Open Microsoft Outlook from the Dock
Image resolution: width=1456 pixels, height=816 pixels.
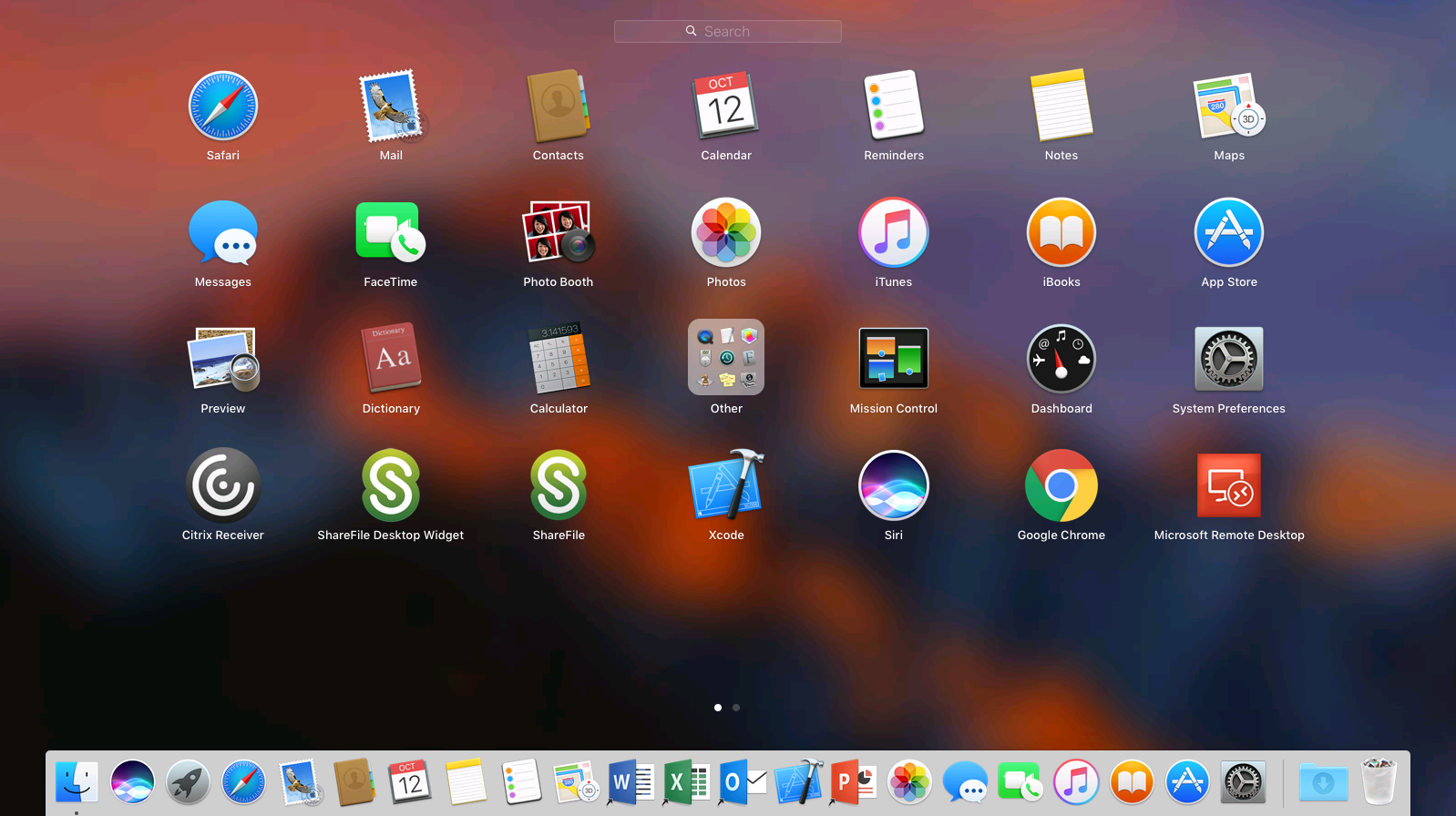coord(743,782)
